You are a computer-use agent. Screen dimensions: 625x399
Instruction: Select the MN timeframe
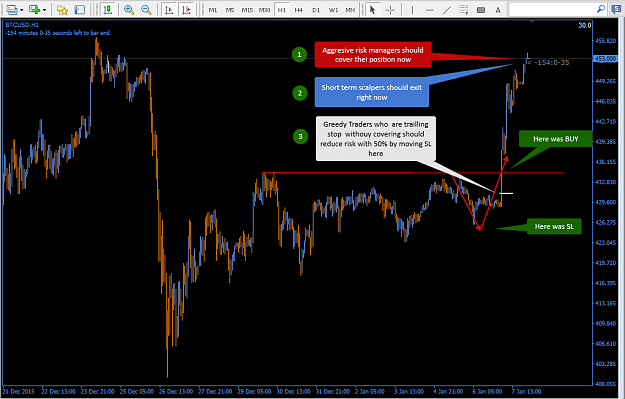tap(350, 10)
